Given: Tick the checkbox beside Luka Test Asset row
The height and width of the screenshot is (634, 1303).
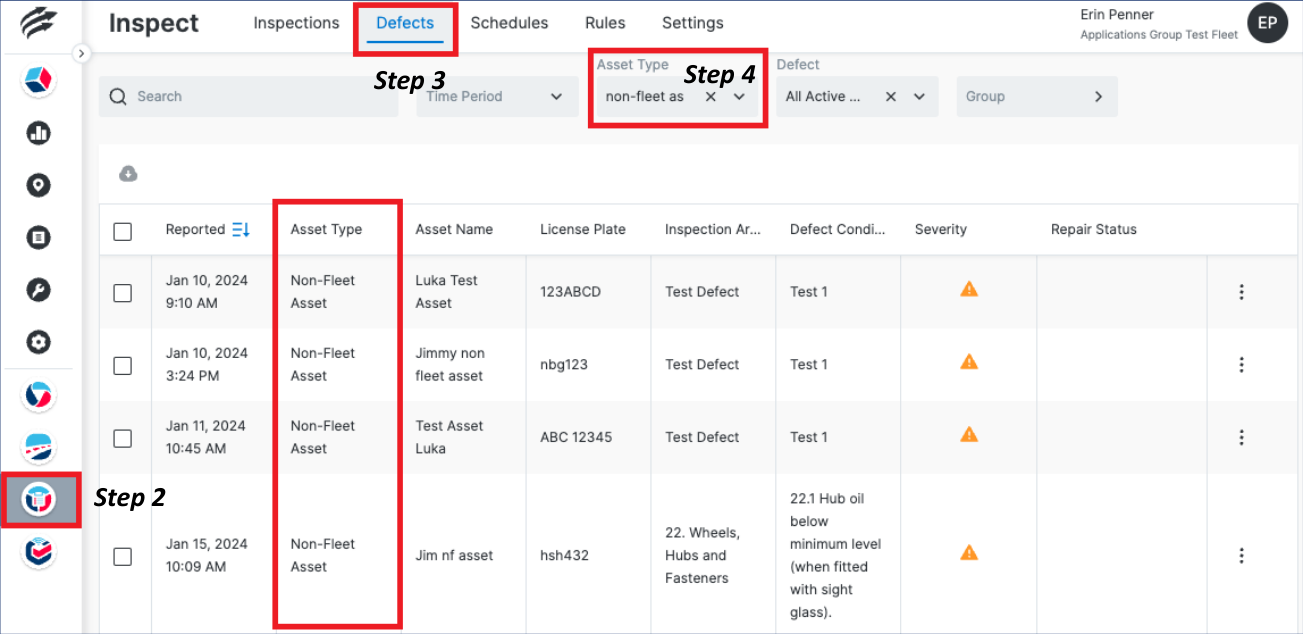Looking at the screenshot, I should [123, 292].
